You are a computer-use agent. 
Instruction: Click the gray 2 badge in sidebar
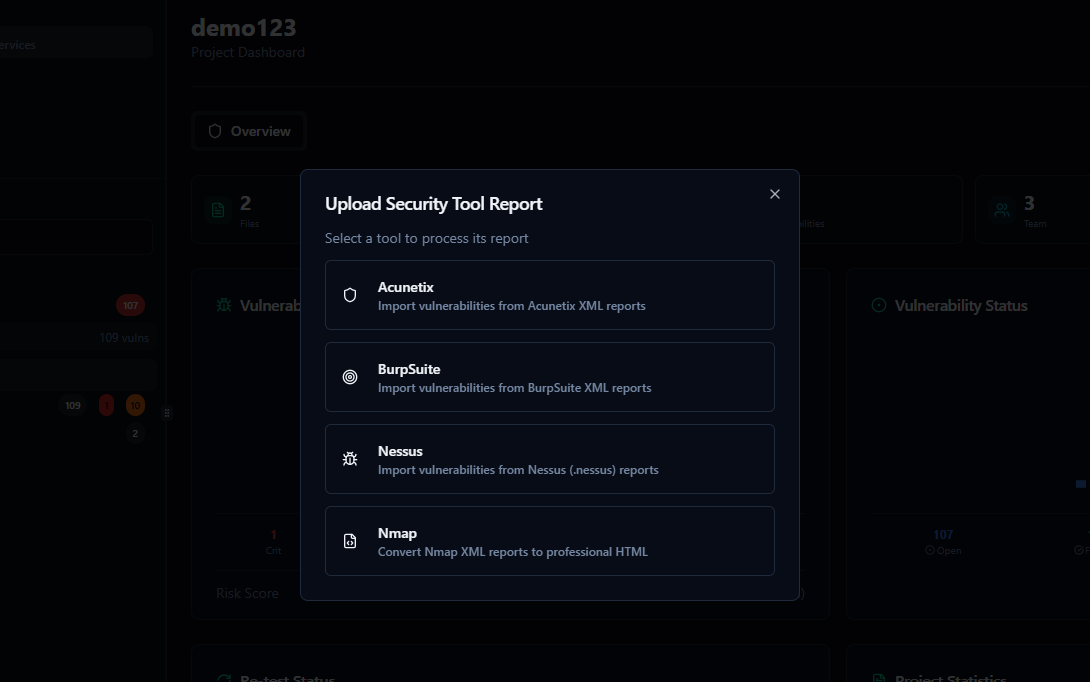pyautogui.click(x=135, y=434)
